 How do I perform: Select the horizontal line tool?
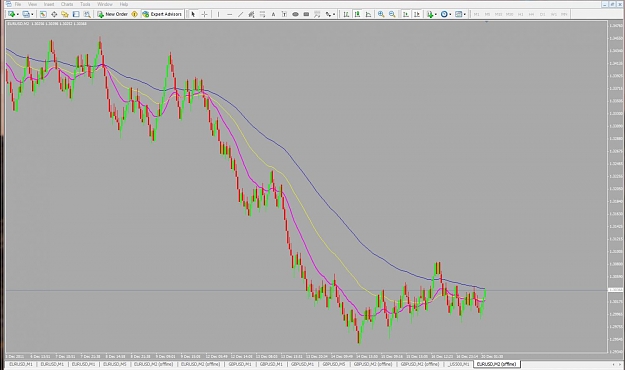click(x=230, y=14)
